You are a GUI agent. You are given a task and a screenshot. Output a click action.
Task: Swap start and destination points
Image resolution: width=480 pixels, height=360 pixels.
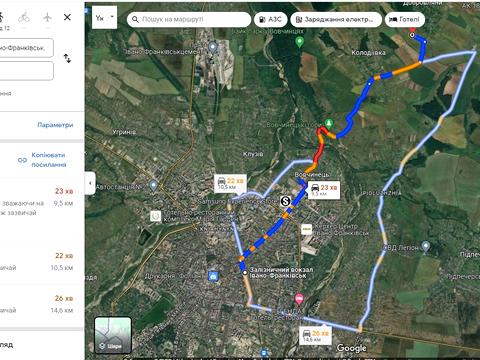click(67, 58)
